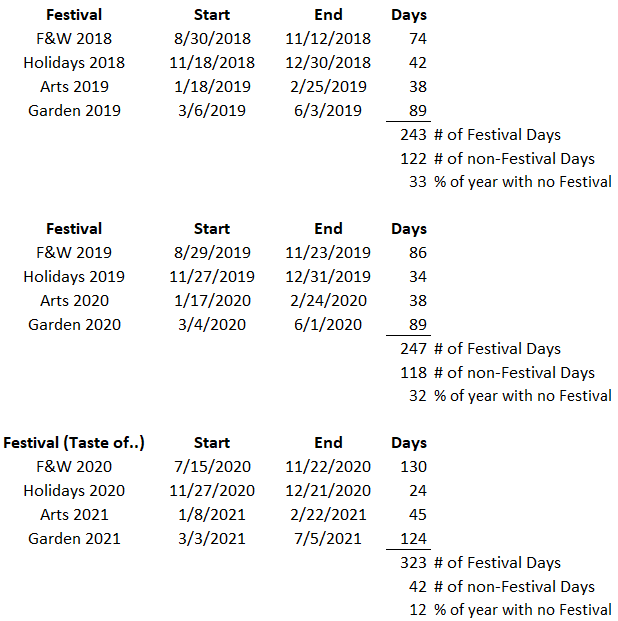Click the 33 percent of year cell

coord(418,182)
